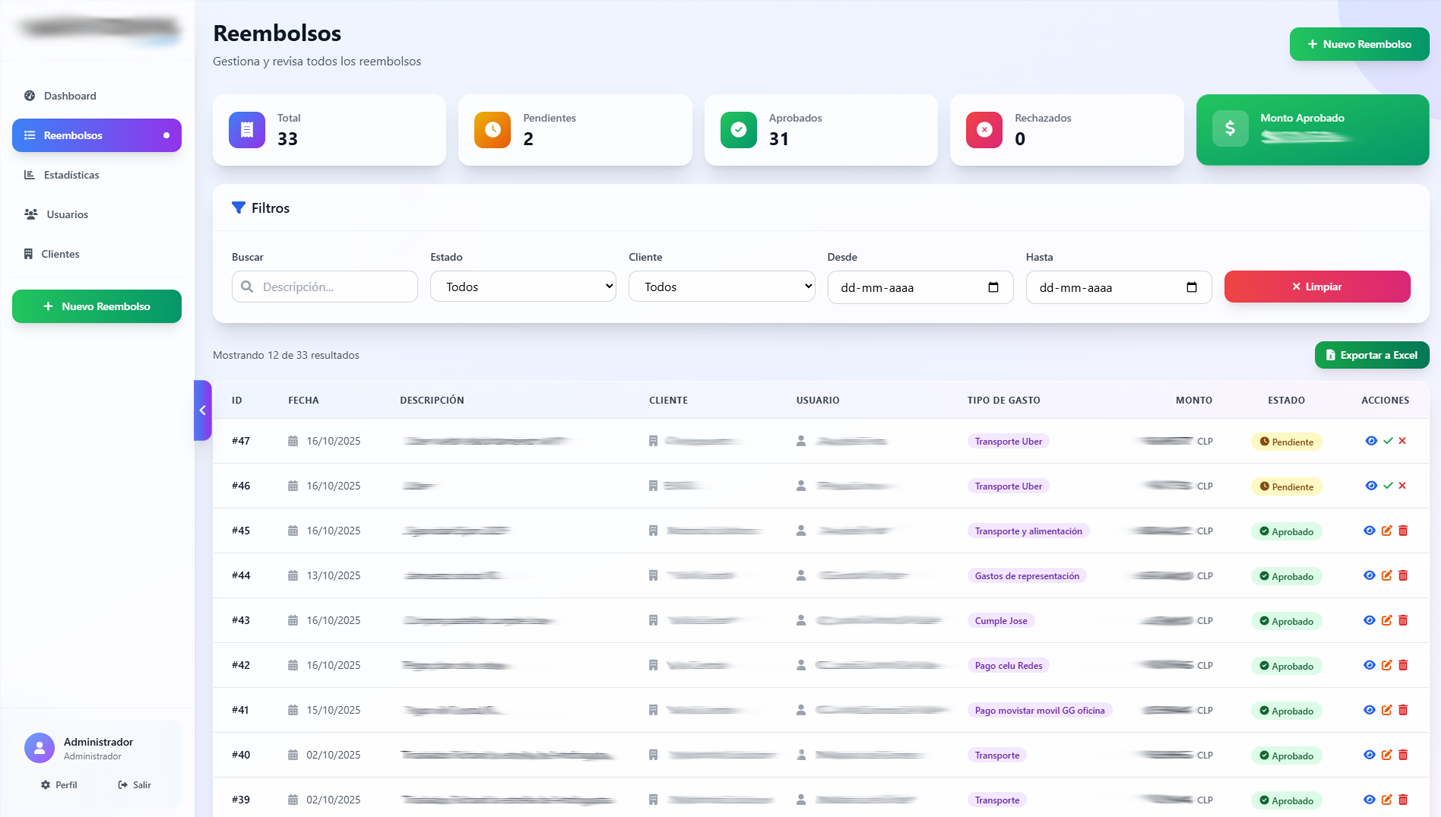
Task: View details of reimbursement #43 via eye icon
Action: (x=1370, y=620)
